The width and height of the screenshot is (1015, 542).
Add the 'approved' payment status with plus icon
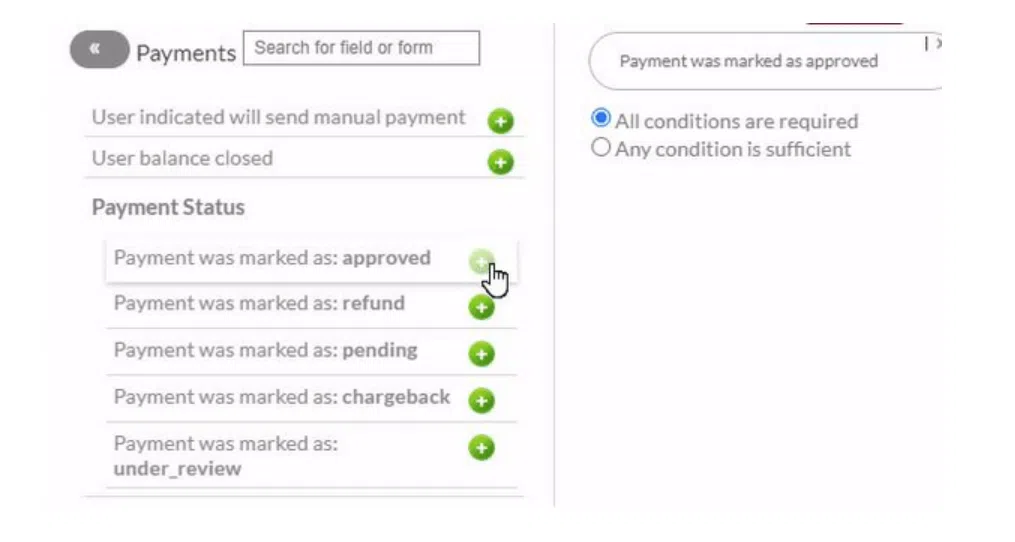point(481,262)
